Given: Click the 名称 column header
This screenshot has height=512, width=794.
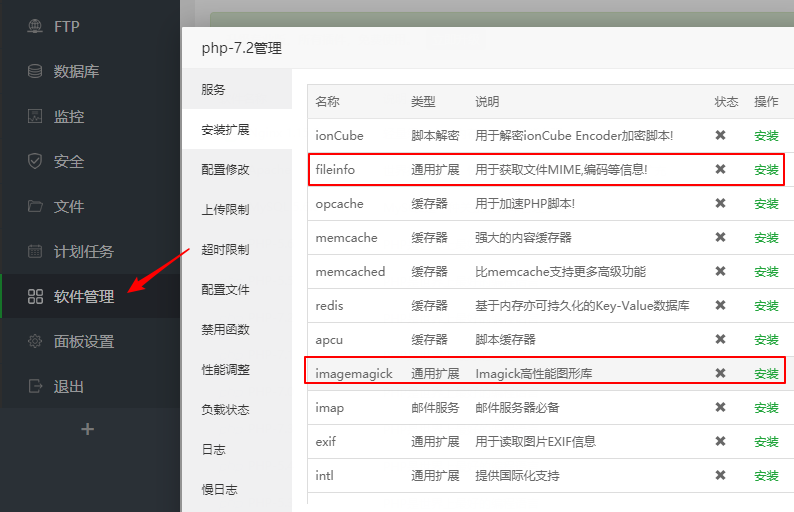Looking at the screenshot, I should tap(327, 101).
